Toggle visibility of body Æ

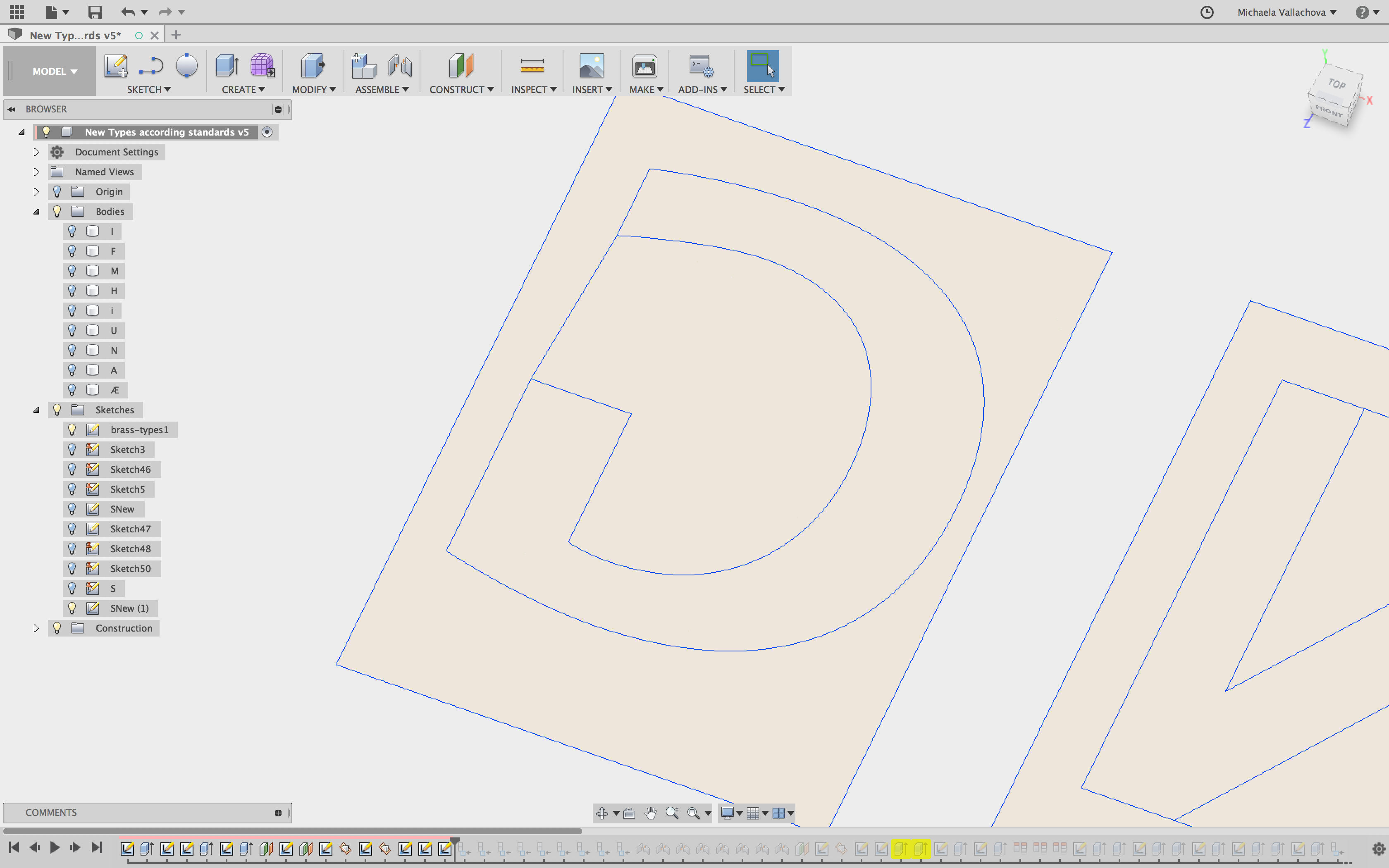coord(72,390)
